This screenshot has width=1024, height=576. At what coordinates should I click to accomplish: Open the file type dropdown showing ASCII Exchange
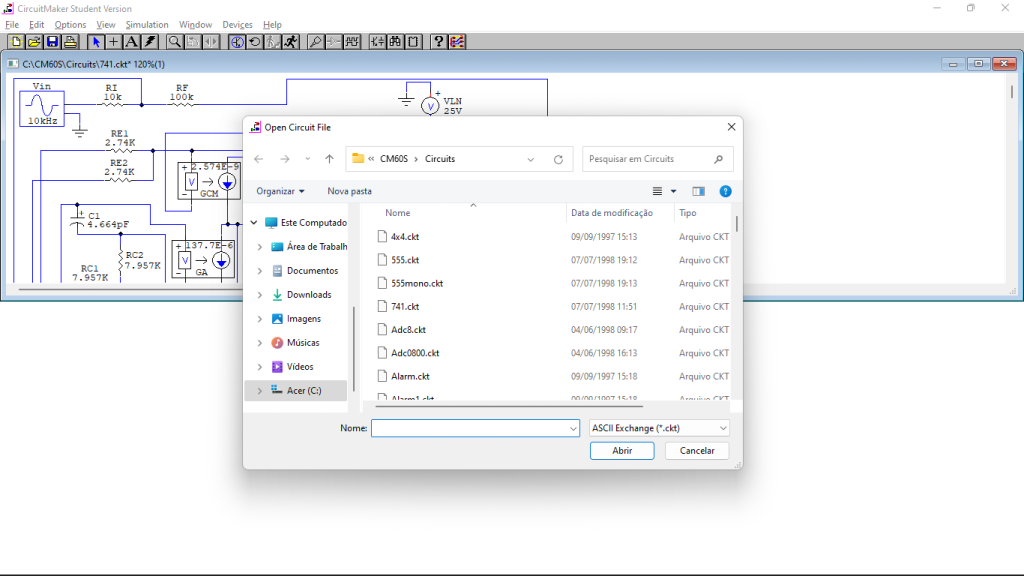[658, 427]
